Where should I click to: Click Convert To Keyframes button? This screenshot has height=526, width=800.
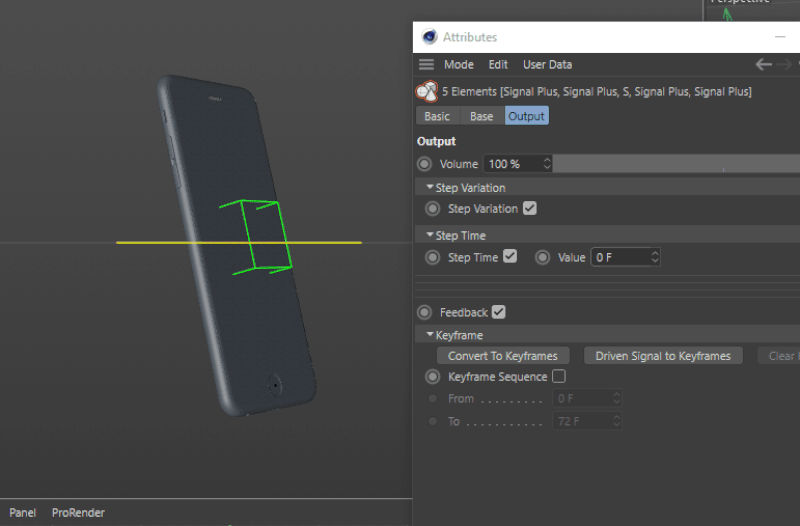[x=503, y=356]
